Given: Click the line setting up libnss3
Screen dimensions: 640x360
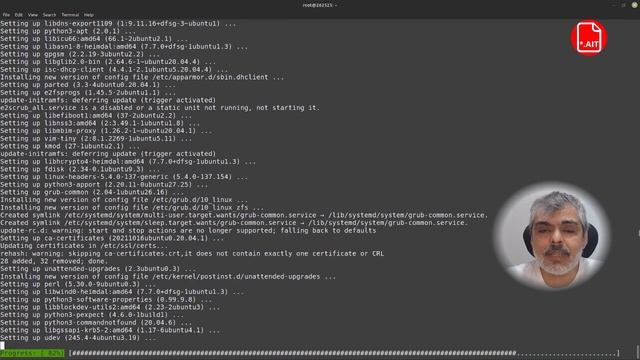Looking at the screenshot, I should coord(100,123).
